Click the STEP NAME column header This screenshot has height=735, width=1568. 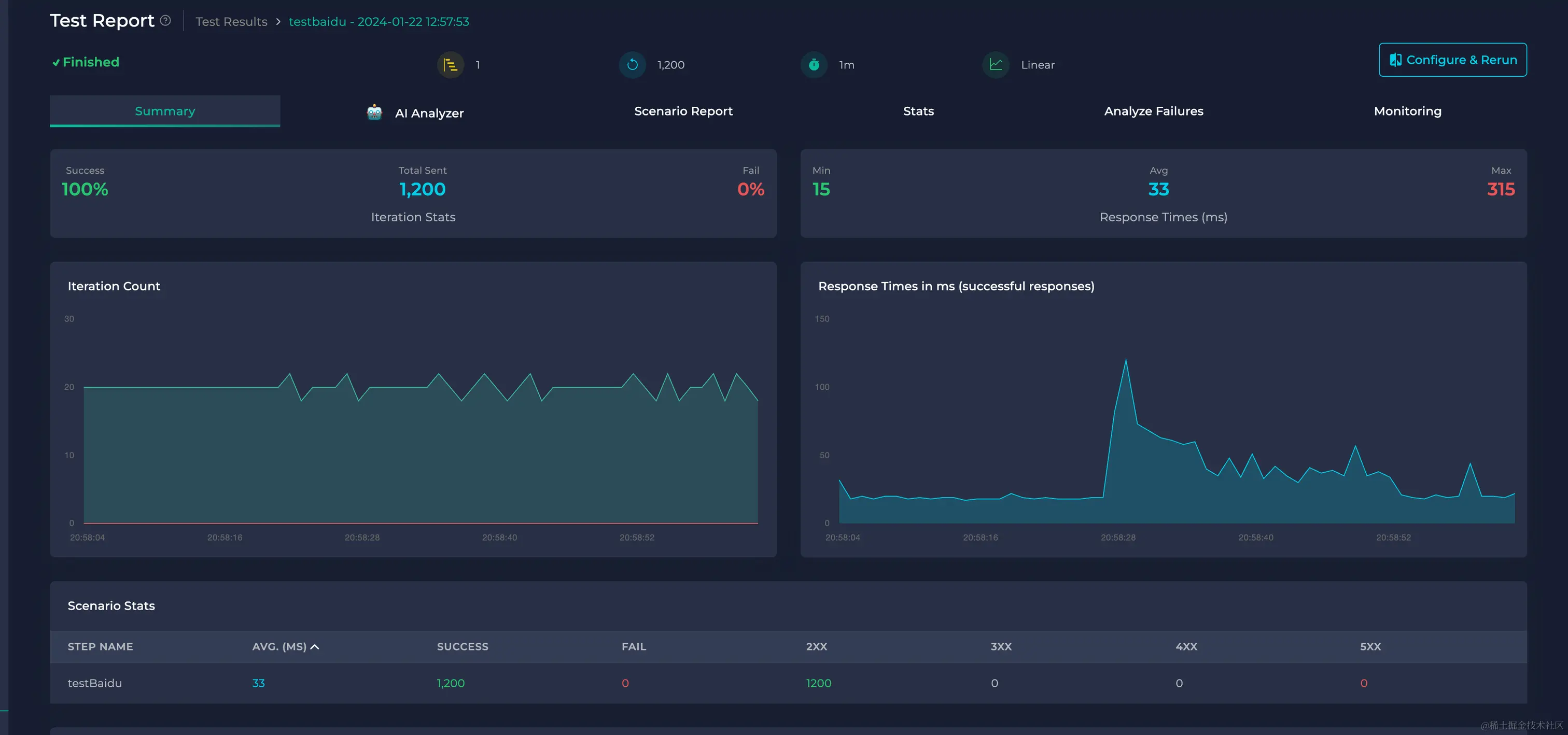[x=101, y=647]
